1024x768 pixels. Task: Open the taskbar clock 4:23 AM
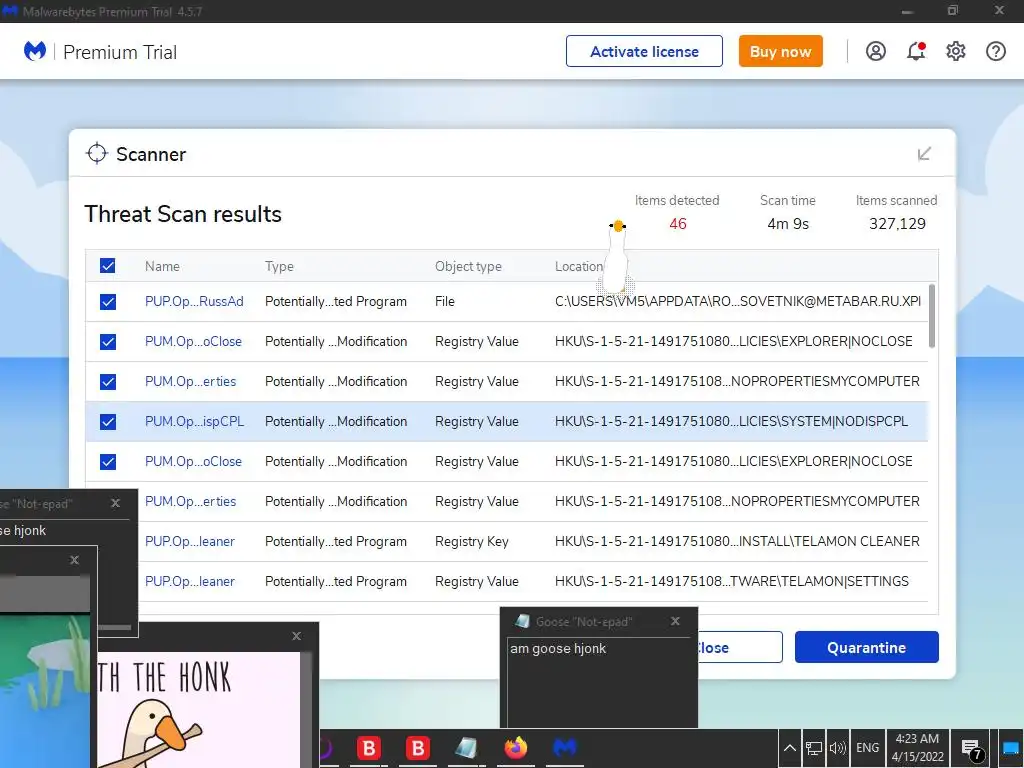(917, 748)
